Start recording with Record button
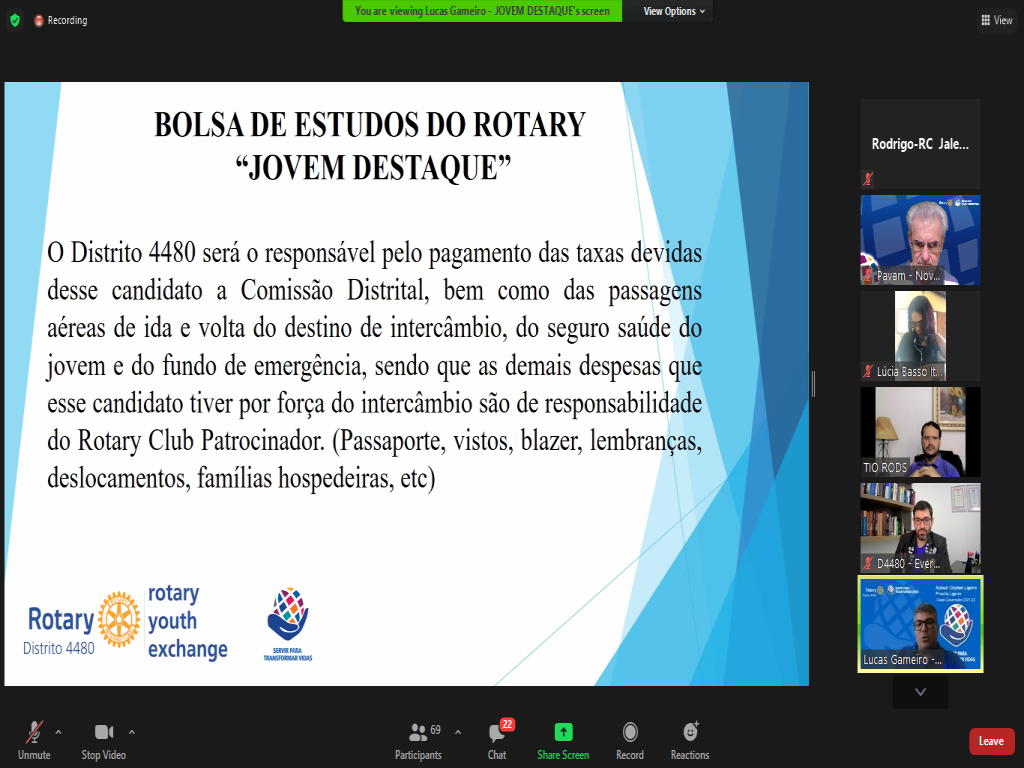This screenshot has width=1024, height=768. 630,738
